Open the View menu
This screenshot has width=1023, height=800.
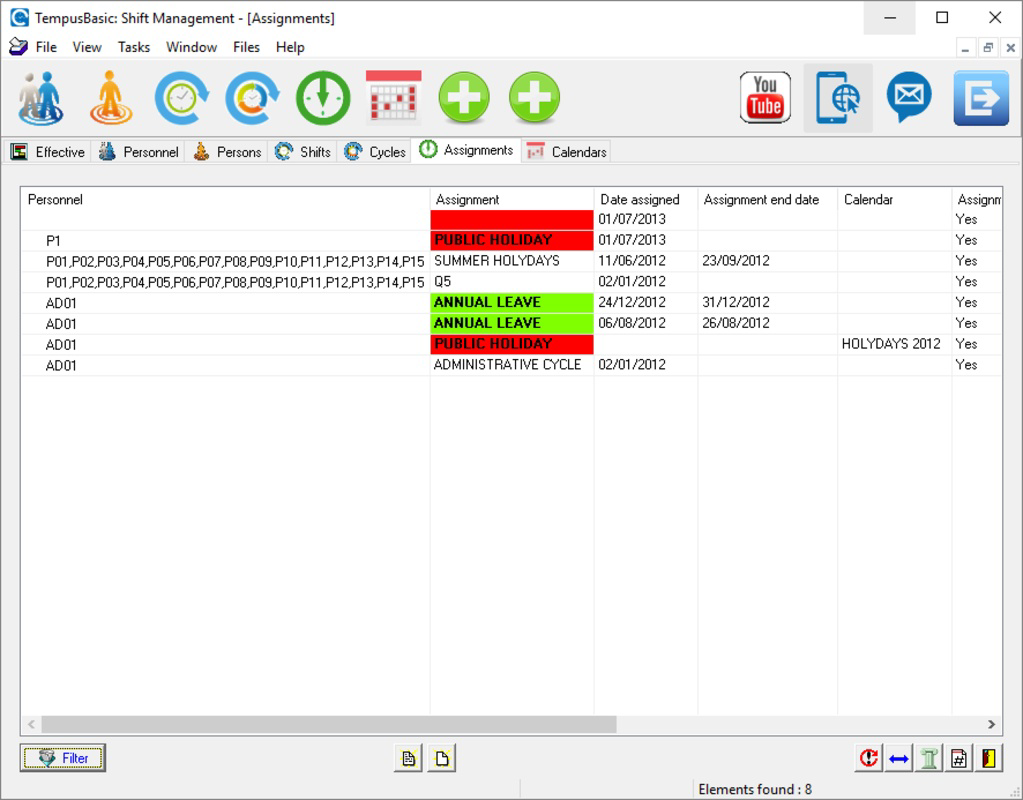(87, 47)
